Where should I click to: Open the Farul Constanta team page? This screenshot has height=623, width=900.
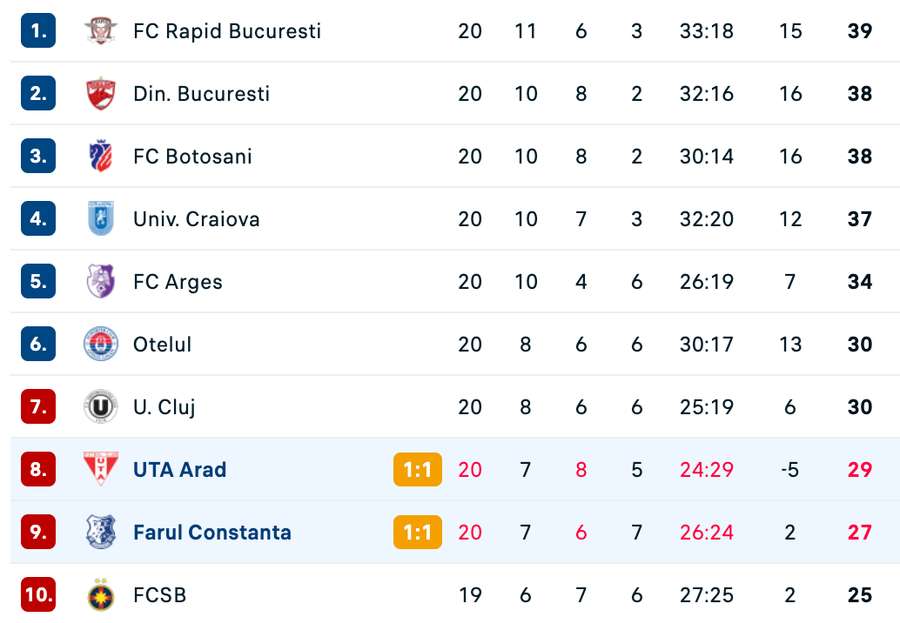(211, 532)
